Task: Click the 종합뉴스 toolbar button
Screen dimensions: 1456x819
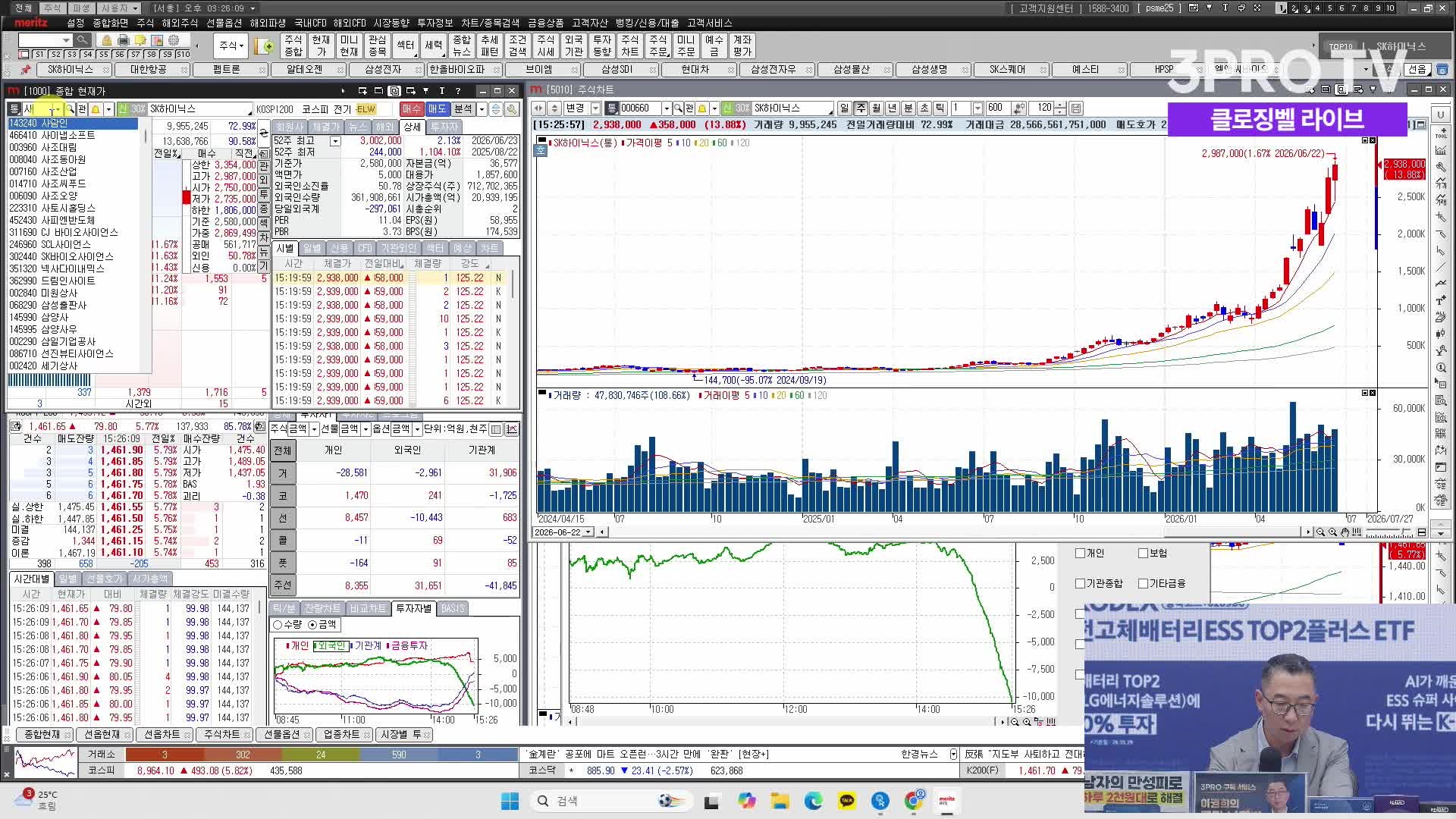Action: (x=462, y=46)
